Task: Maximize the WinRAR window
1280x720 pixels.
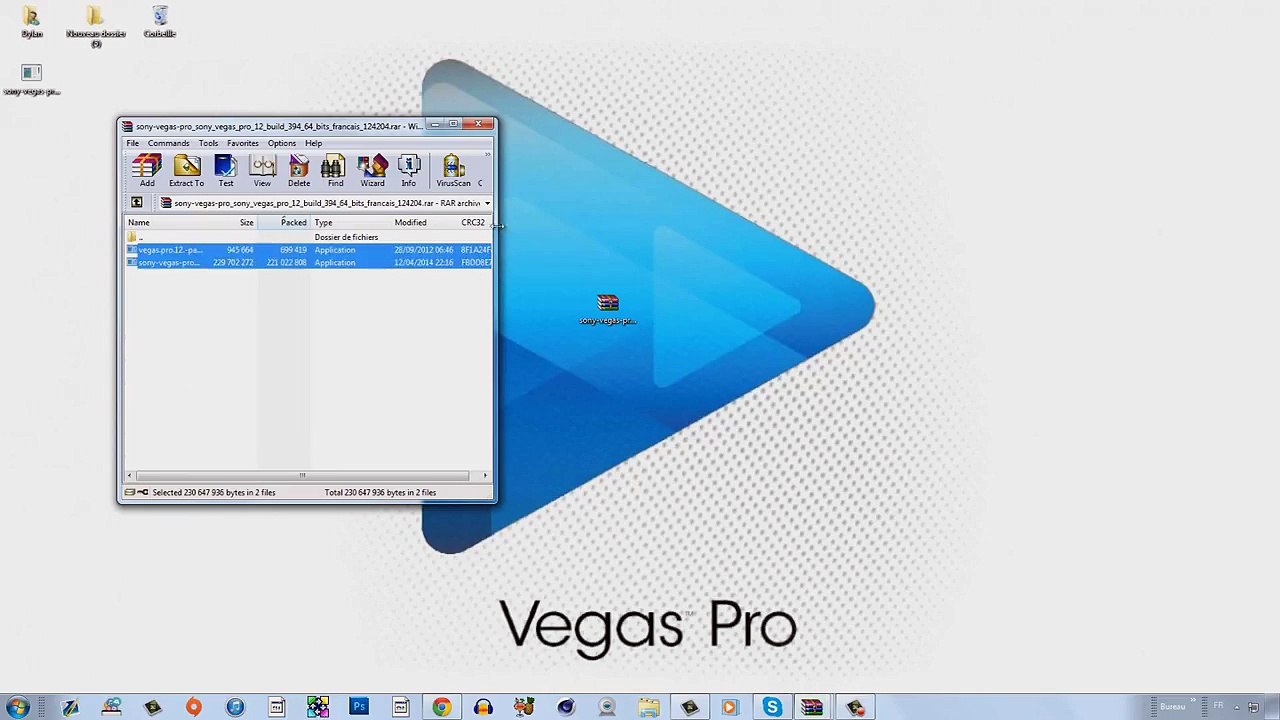Action: (453, 124)
